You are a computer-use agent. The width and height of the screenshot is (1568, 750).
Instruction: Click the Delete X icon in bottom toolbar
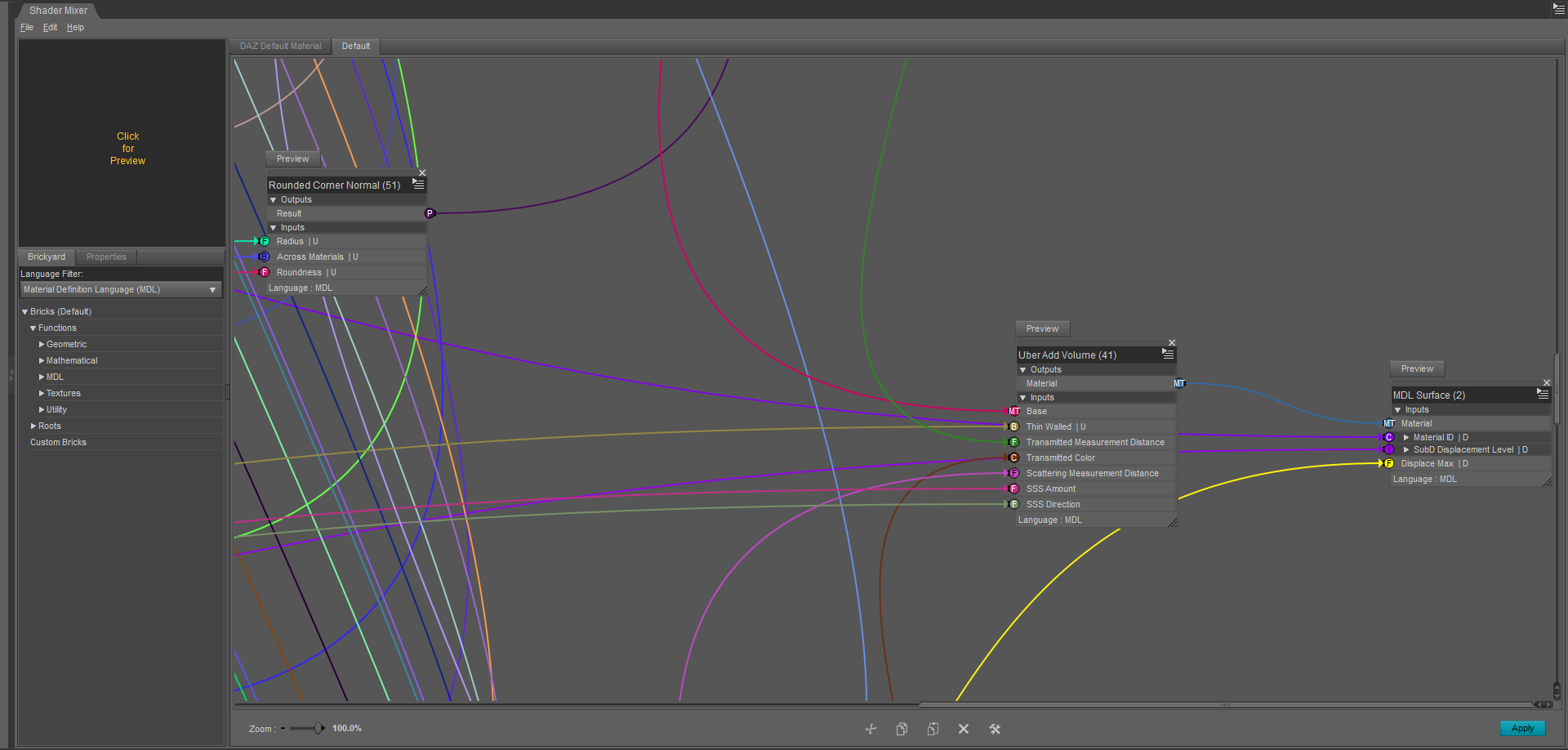964,729
